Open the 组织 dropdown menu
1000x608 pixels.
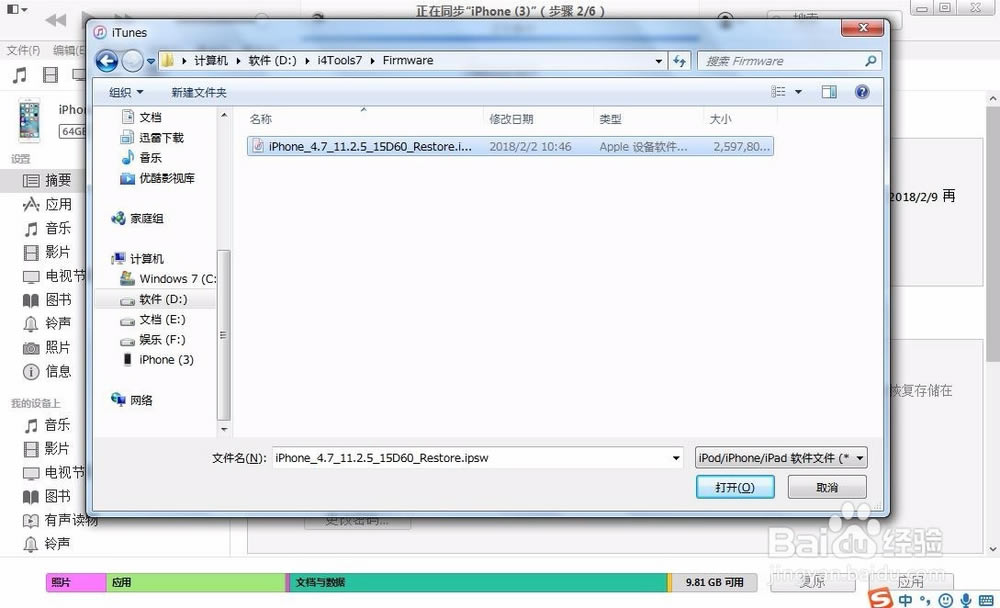126,93
